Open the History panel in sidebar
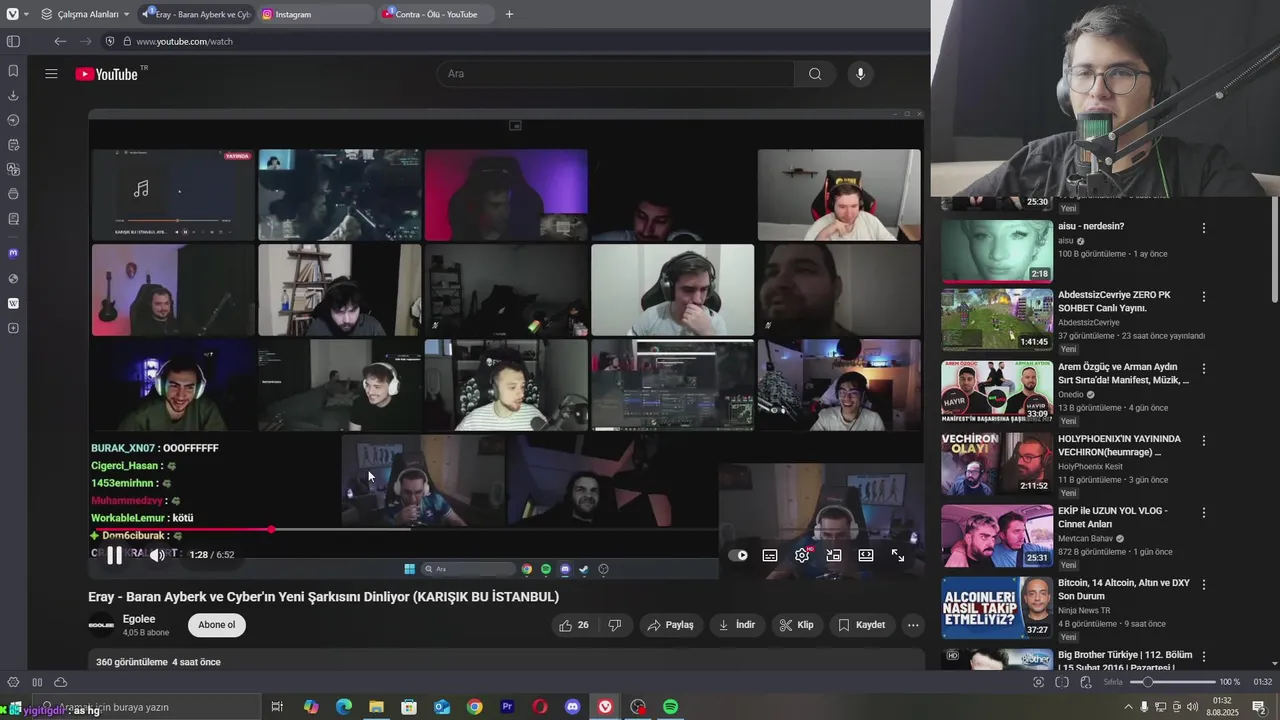The image size is (1280, 720). [x=13, y=120]
